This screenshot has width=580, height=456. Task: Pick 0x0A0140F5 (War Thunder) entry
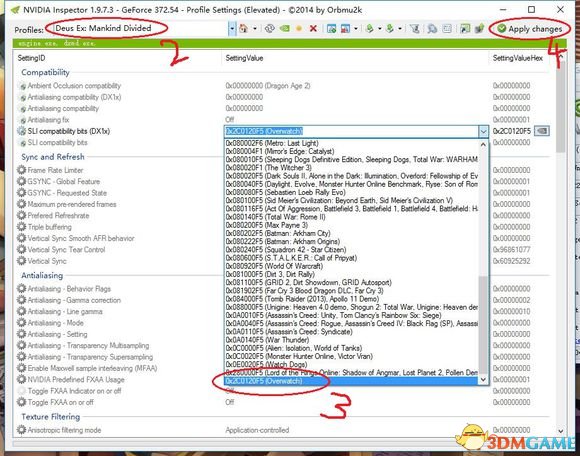click(351, 340)
